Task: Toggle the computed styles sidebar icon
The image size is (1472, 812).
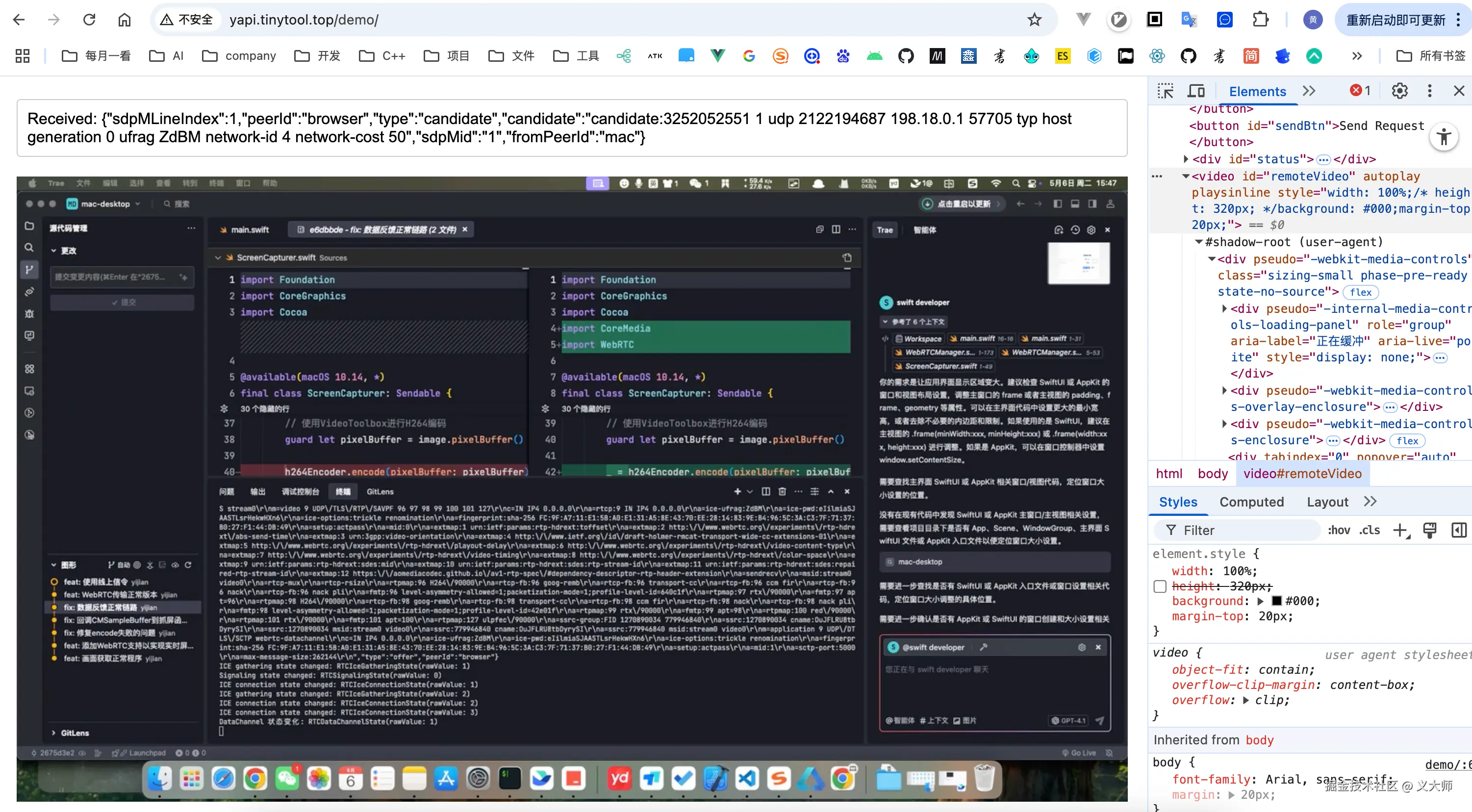Action: [x=1459, y=530]
